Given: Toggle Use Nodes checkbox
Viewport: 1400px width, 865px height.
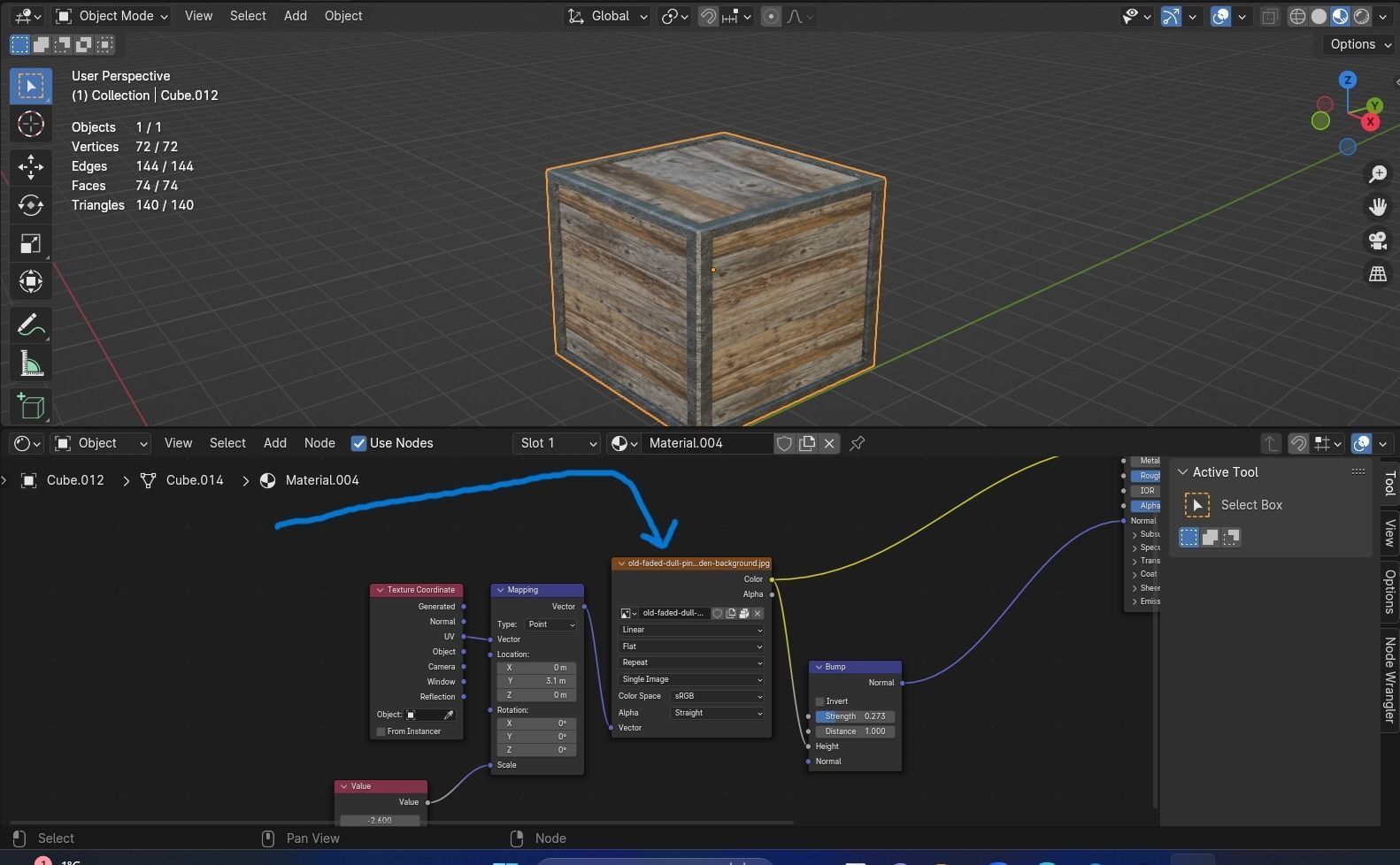Looking at the screenshot, I should point(358,443).
